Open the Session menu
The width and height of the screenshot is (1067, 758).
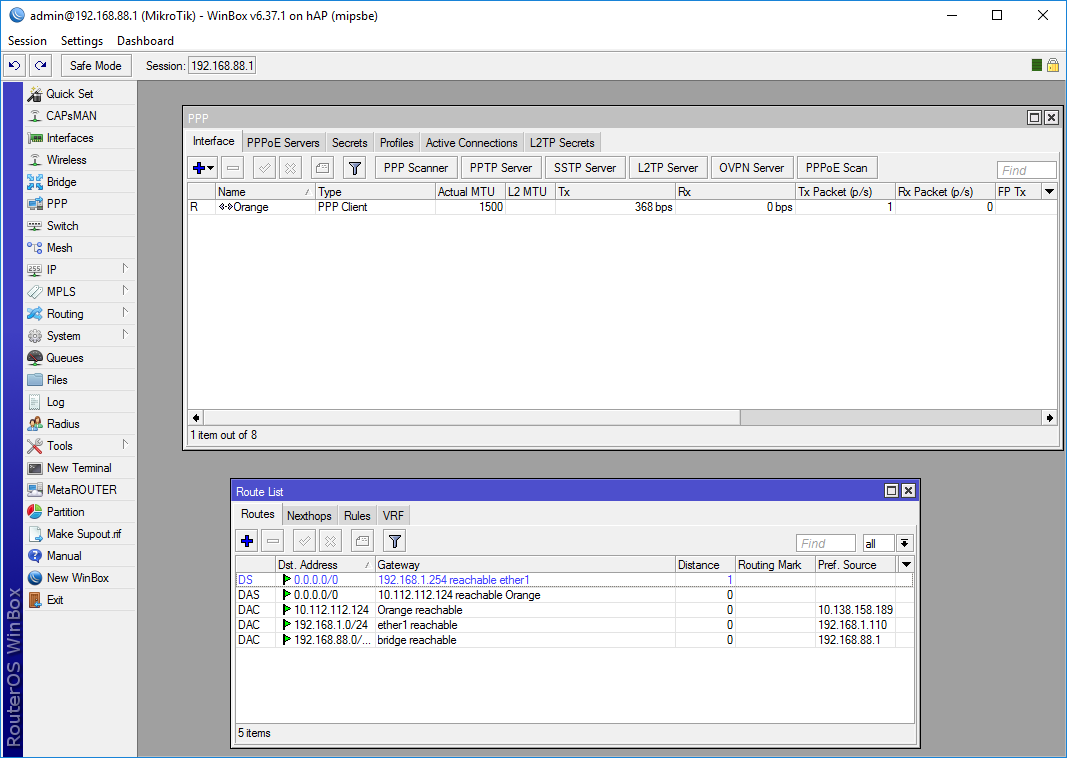[27, 41]
